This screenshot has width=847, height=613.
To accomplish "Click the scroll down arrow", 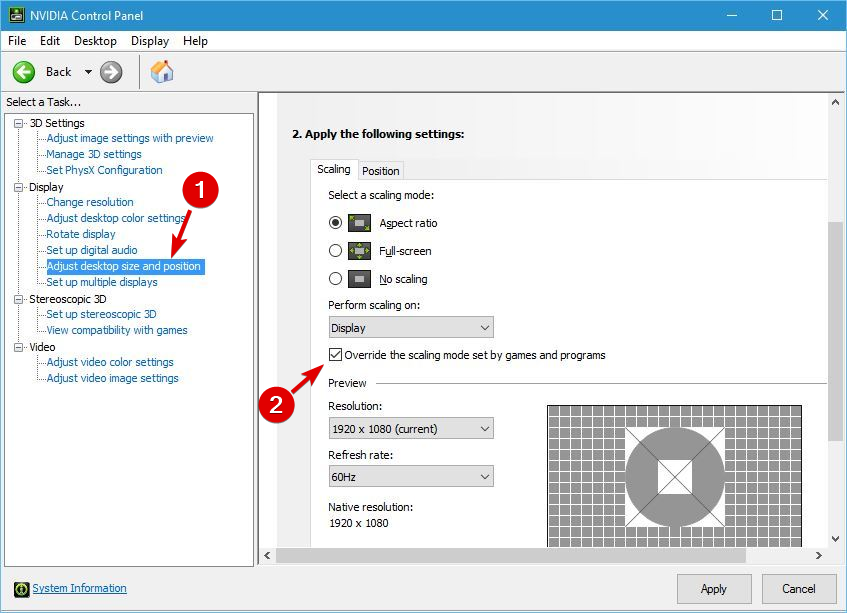I will (x=835, y=538).
